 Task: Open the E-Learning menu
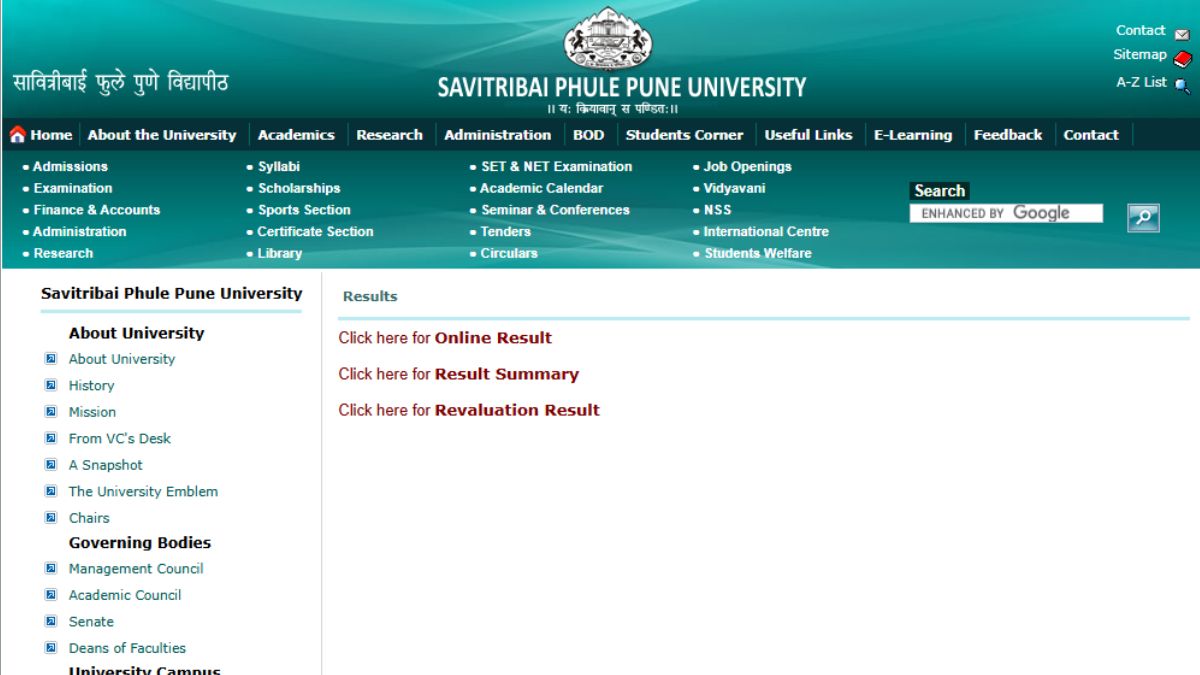pyautogui.click(x=913, y=135)
